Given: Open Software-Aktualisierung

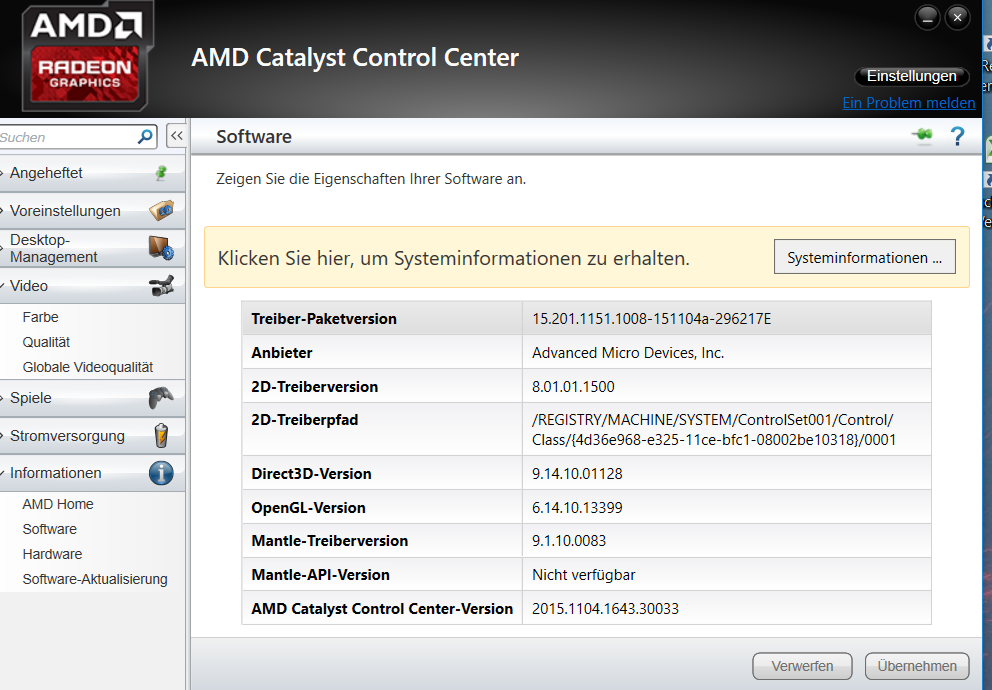Looking at the screenshot, I should pyautogui.click(x=95, y=579).
